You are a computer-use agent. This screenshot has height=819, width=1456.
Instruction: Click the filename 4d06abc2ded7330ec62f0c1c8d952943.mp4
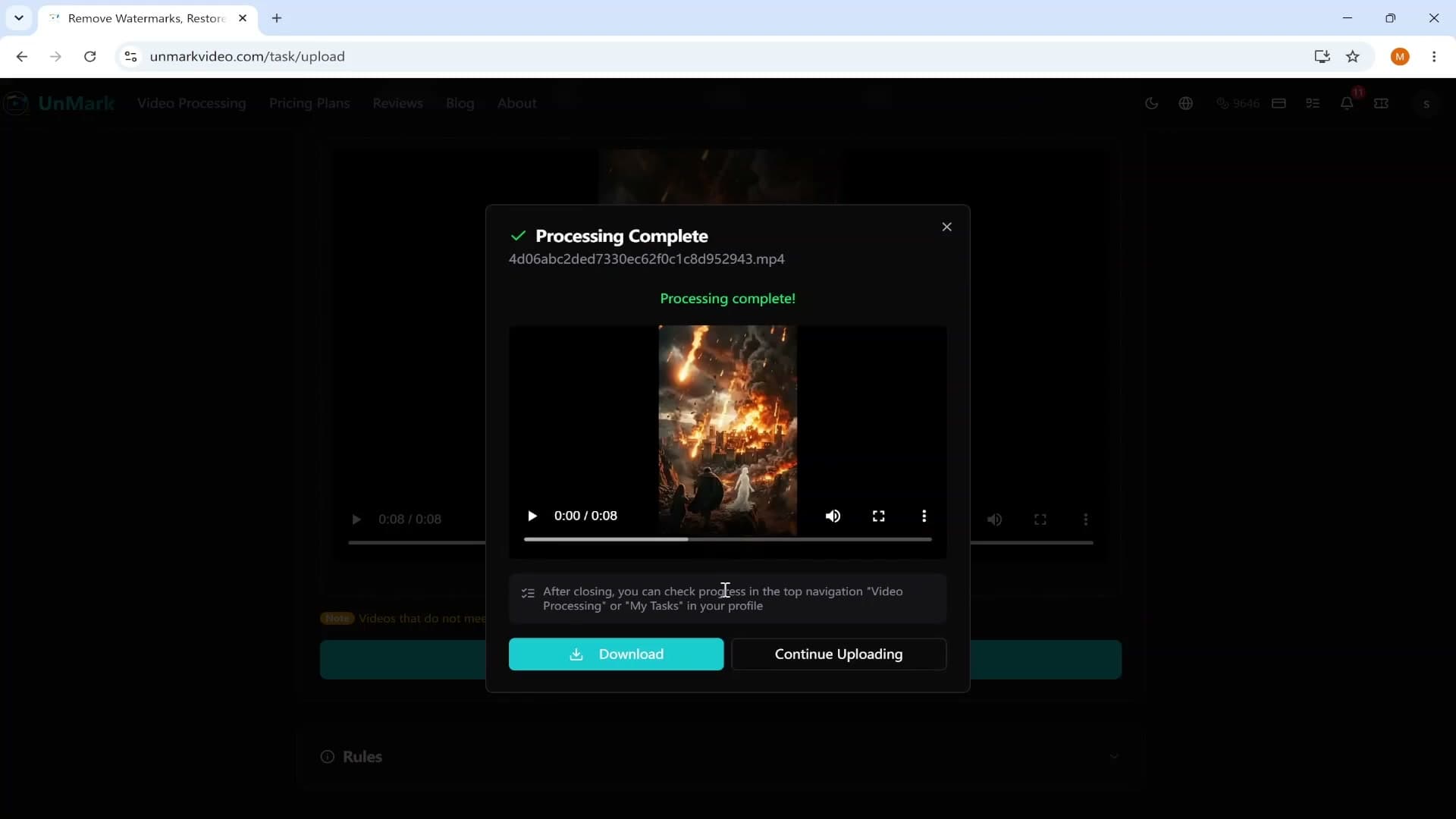[x=646, y=259]
